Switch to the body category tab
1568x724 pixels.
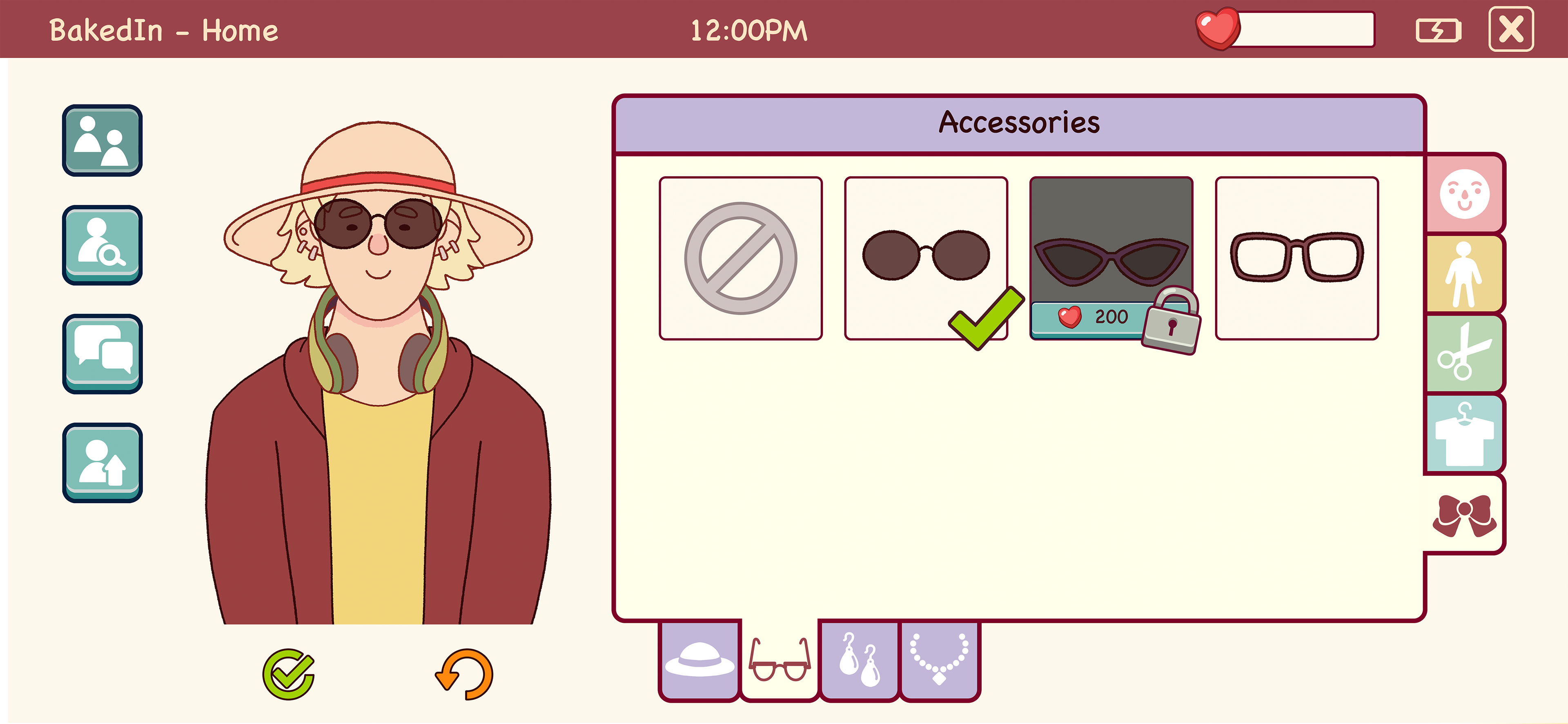point(1464,274)
